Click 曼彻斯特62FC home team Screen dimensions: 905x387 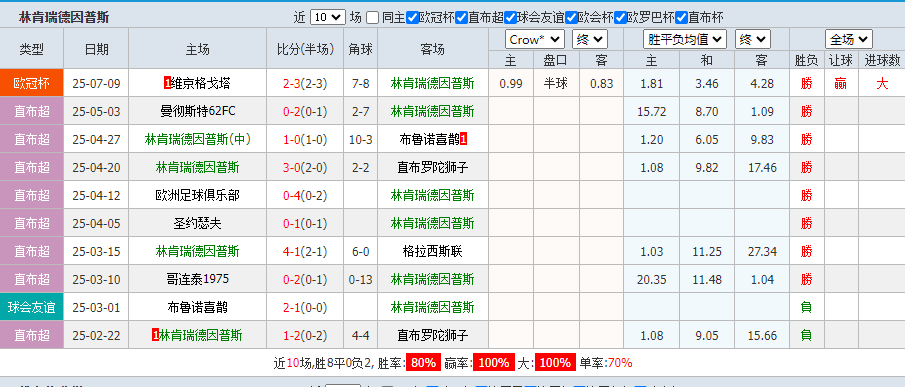tap(198, 111)
